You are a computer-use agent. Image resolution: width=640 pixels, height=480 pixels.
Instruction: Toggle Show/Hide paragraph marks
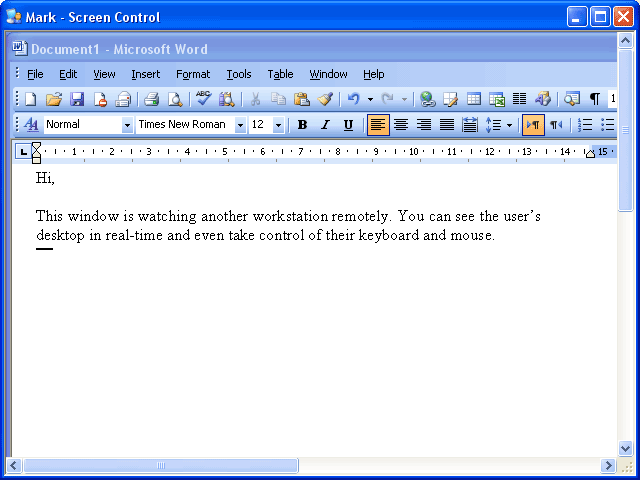595,99
